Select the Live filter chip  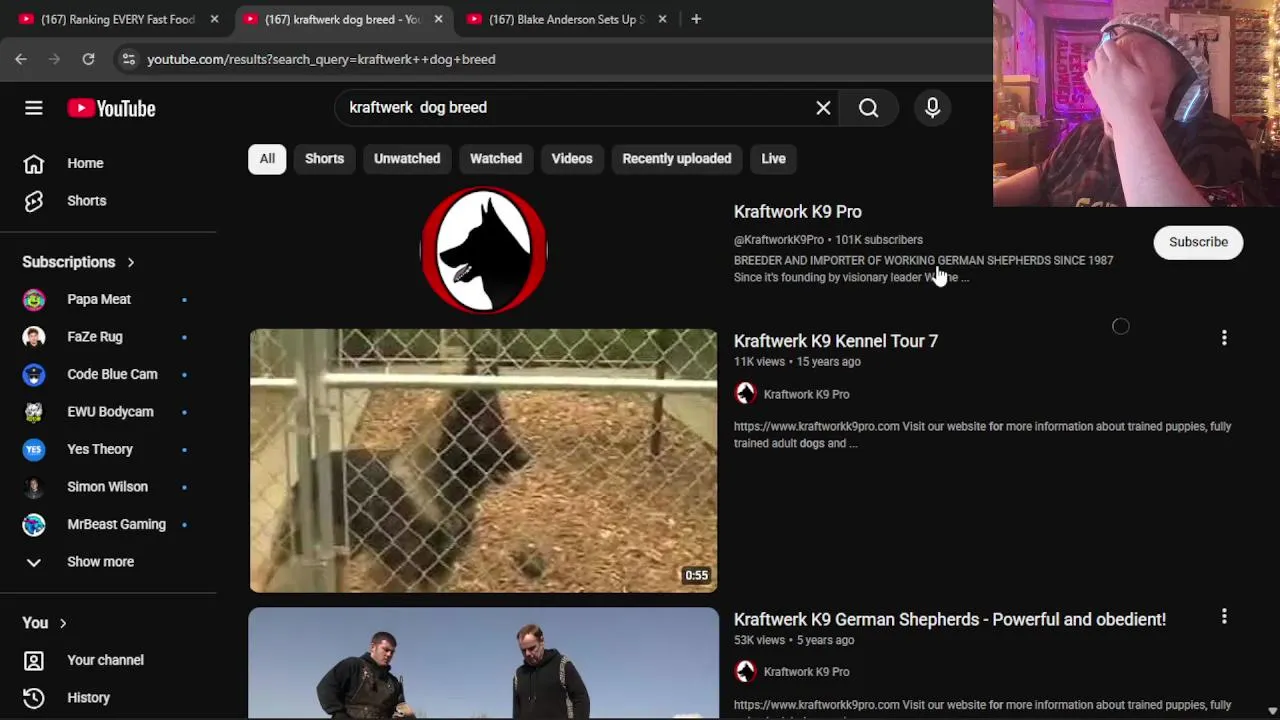(773, 158)
